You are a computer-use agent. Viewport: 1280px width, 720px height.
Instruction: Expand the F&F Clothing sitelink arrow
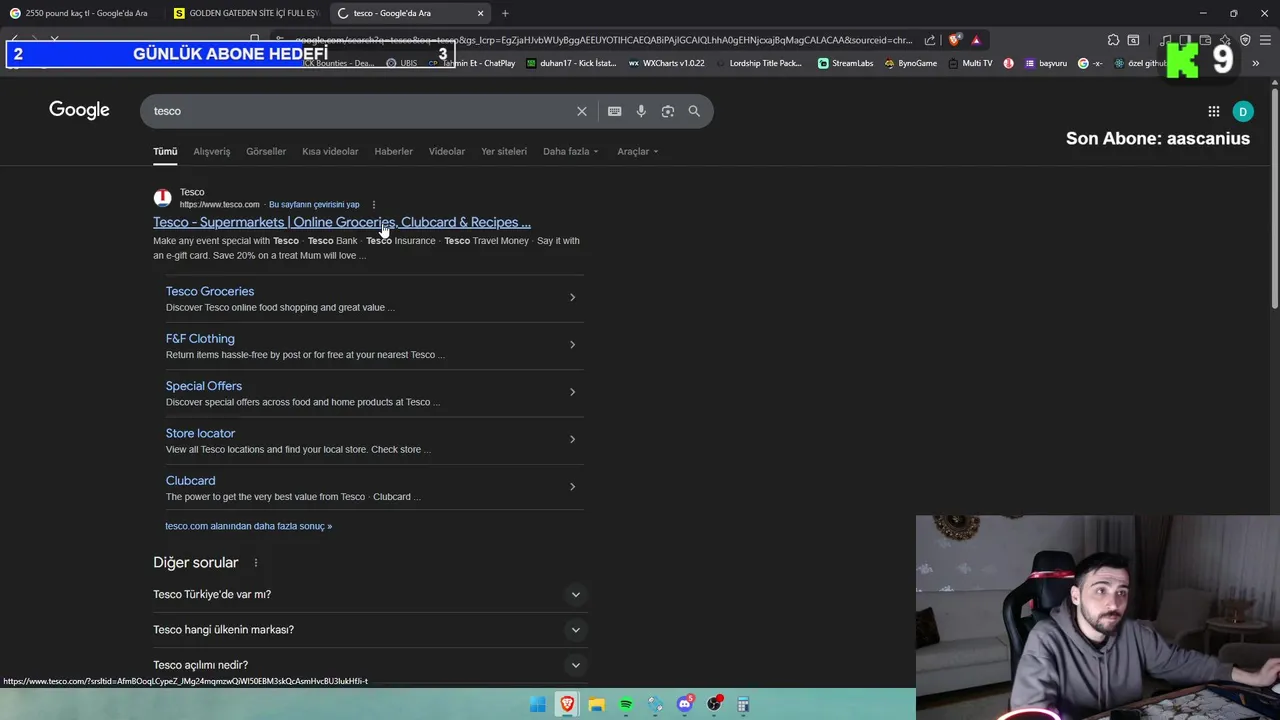pos(572,345)
